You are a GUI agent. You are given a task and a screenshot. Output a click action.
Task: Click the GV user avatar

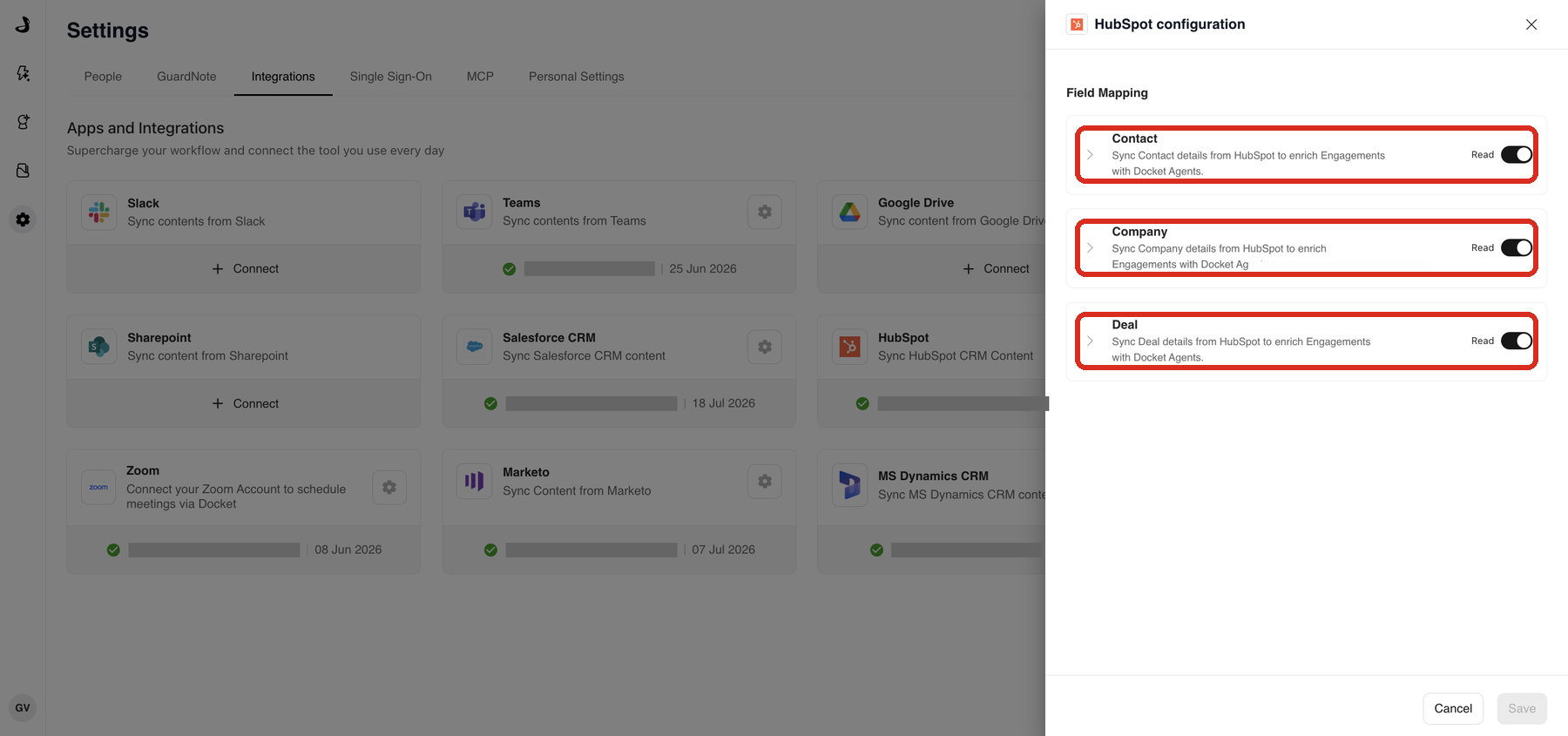pos(23,708)
